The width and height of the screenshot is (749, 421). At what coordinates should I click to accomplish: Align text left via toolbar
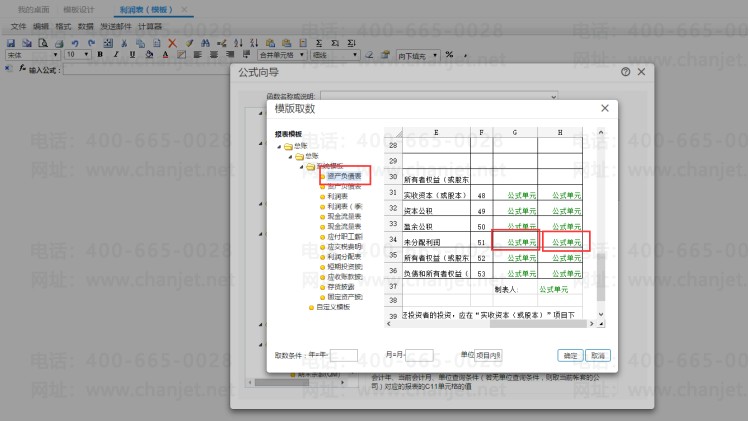tap(197, 54)
